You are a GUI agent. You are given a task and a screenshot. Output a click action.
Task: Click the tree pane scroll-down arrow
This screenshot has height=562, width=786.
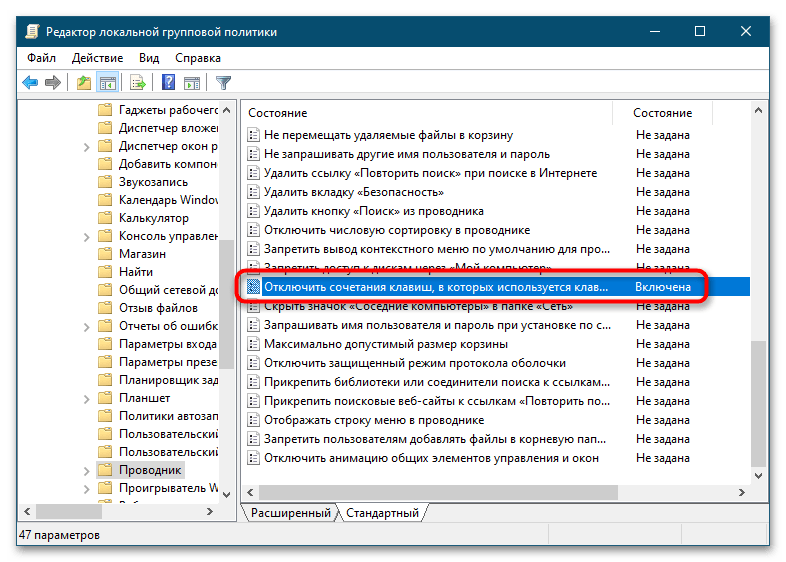point(227,494)
